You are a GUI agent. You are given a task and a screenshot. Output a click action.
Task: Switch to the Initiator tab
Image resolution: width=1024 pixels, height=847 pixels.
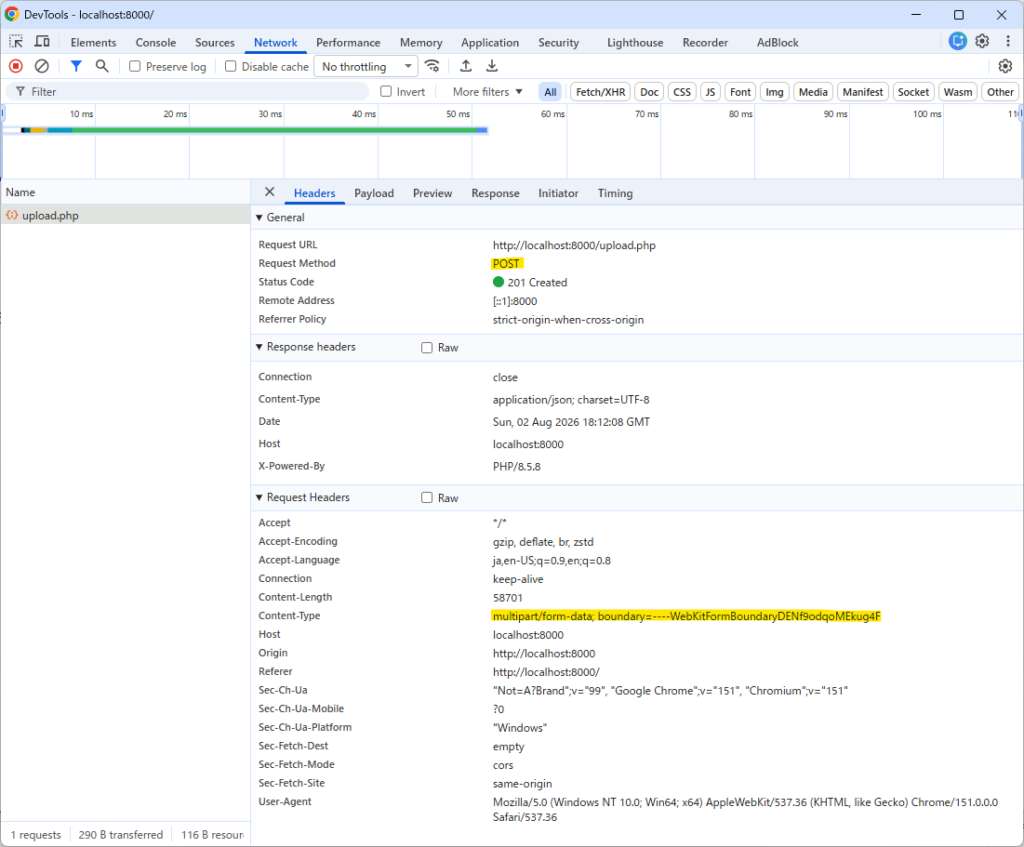pyautogui.click(x=558, y=193)
